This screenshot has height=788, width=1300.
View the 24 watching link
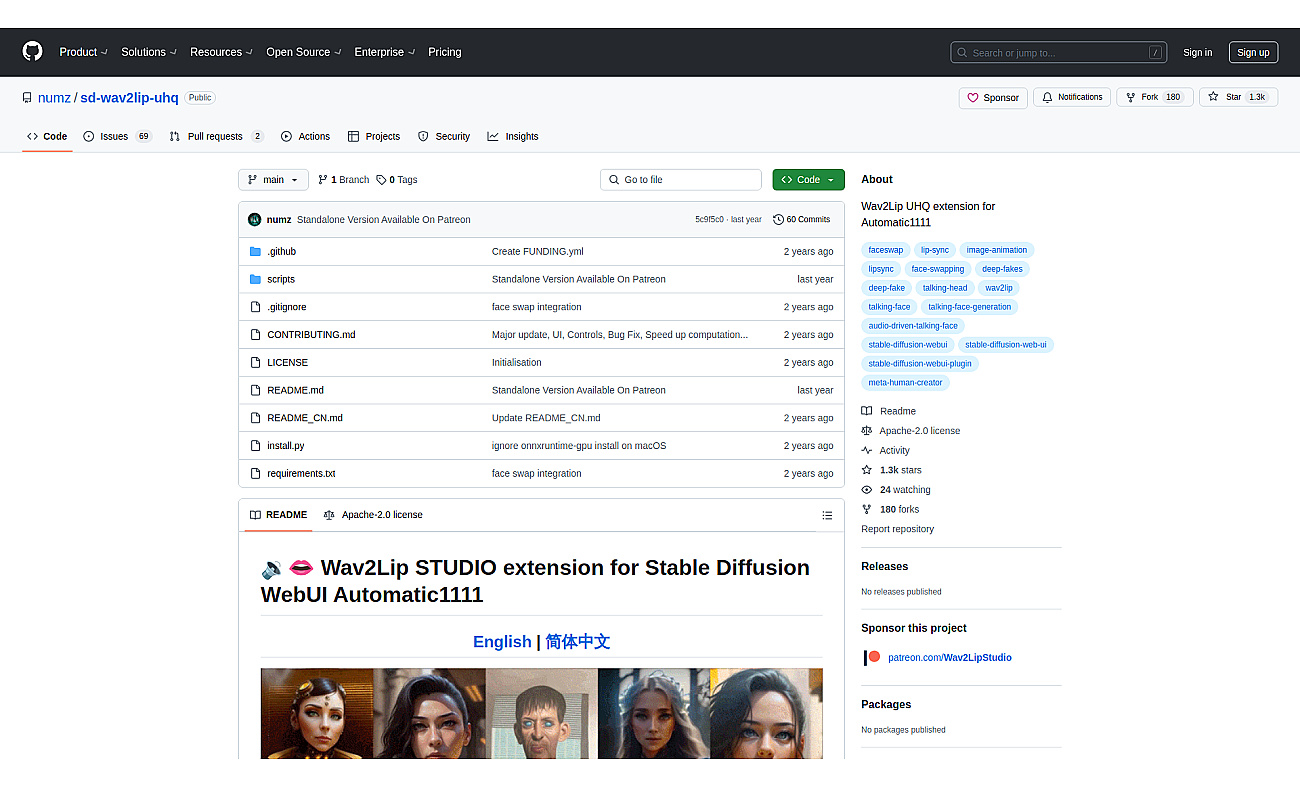tap(896, 490)
